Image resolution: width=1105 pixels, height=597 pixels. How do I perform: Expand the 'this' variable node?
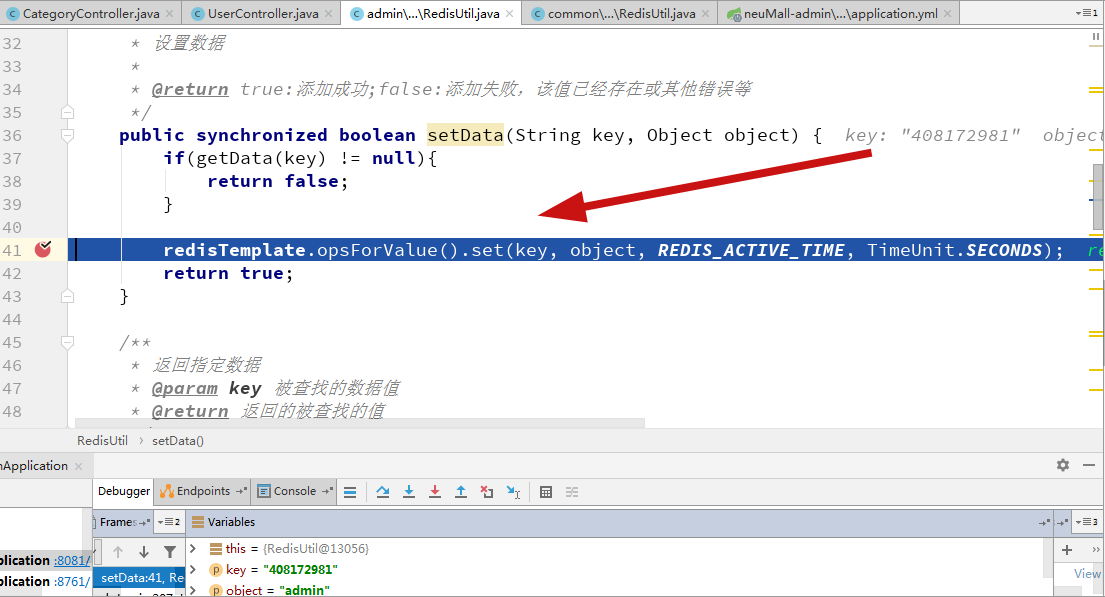pyautogui.click(x=193, y=548)
